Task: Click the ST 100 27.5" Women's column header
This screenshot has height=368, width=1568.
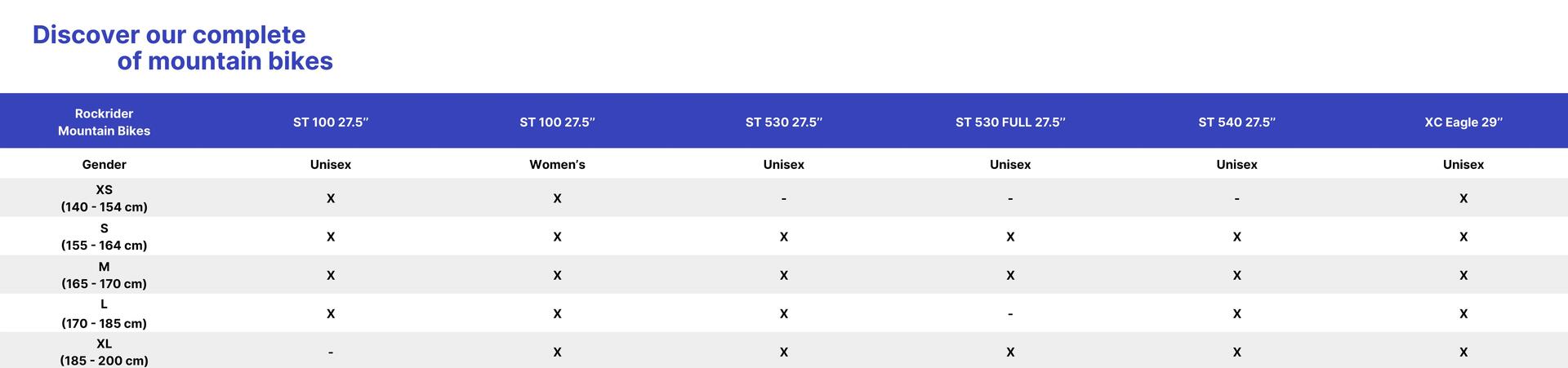Action: 557,122
